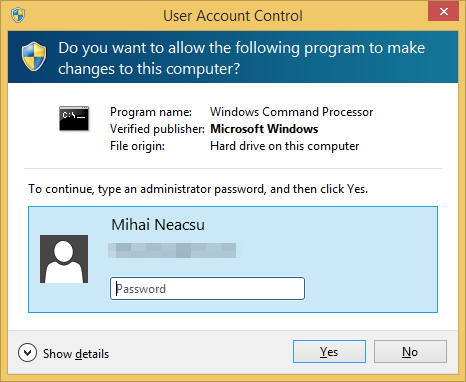466x382 pixels.
Task: Click the large UAC shield in blue banner
Action: (x=34, y=57)
